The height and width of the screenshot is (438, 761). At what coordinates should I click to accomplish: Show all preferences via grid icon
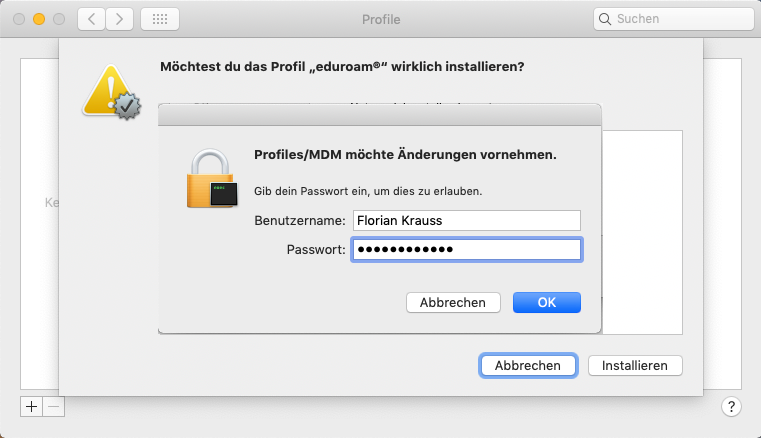click(160, 19)
